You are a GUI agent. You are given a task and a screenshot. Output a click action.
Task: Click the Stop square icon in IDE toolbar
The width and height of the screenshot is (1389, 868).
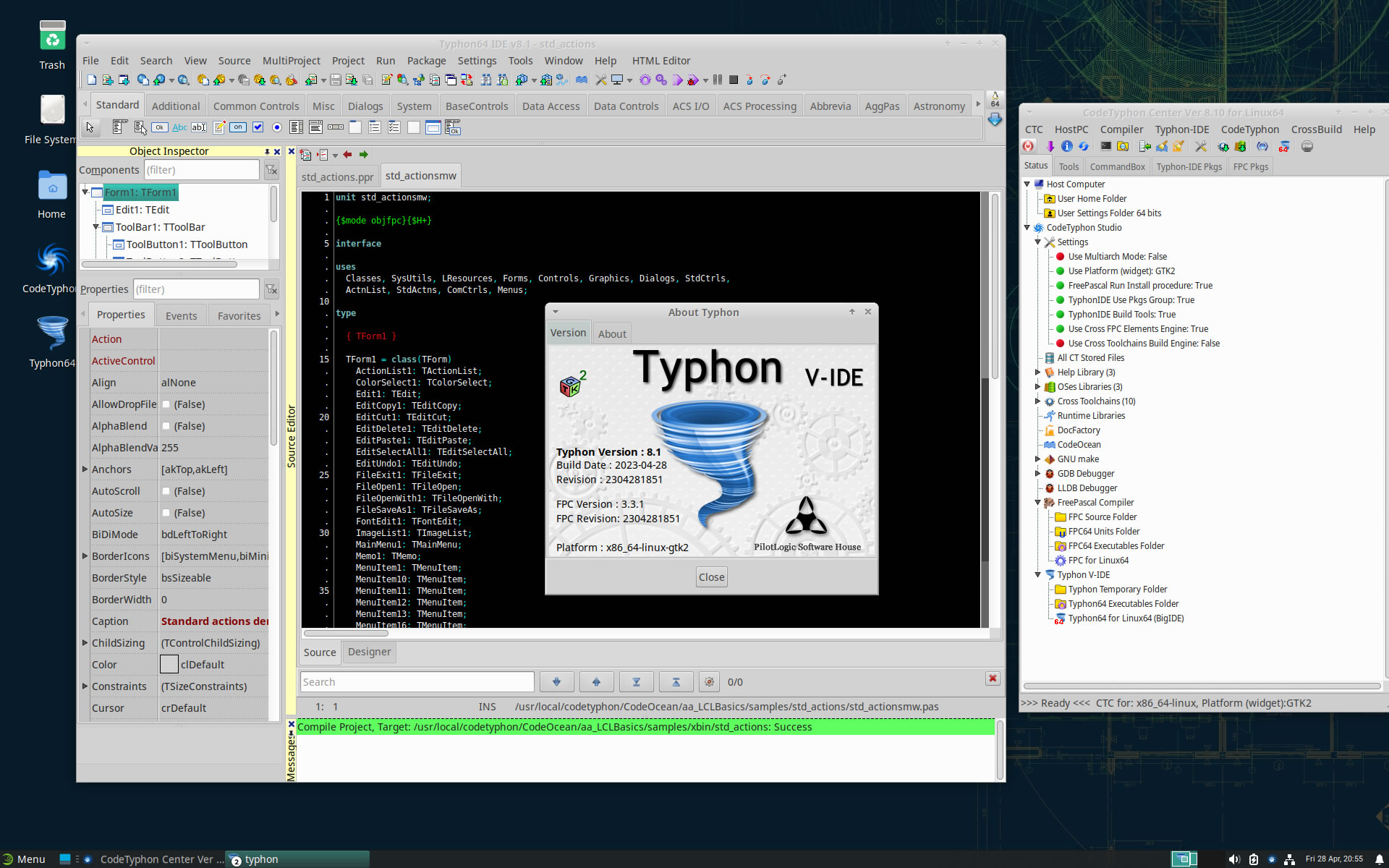tap(734, 80)
